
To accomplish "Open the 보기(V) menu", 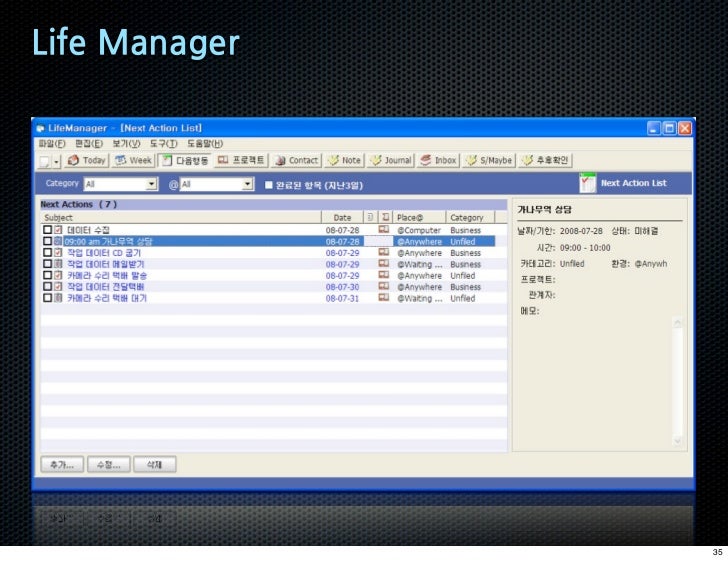I will 126,144.
